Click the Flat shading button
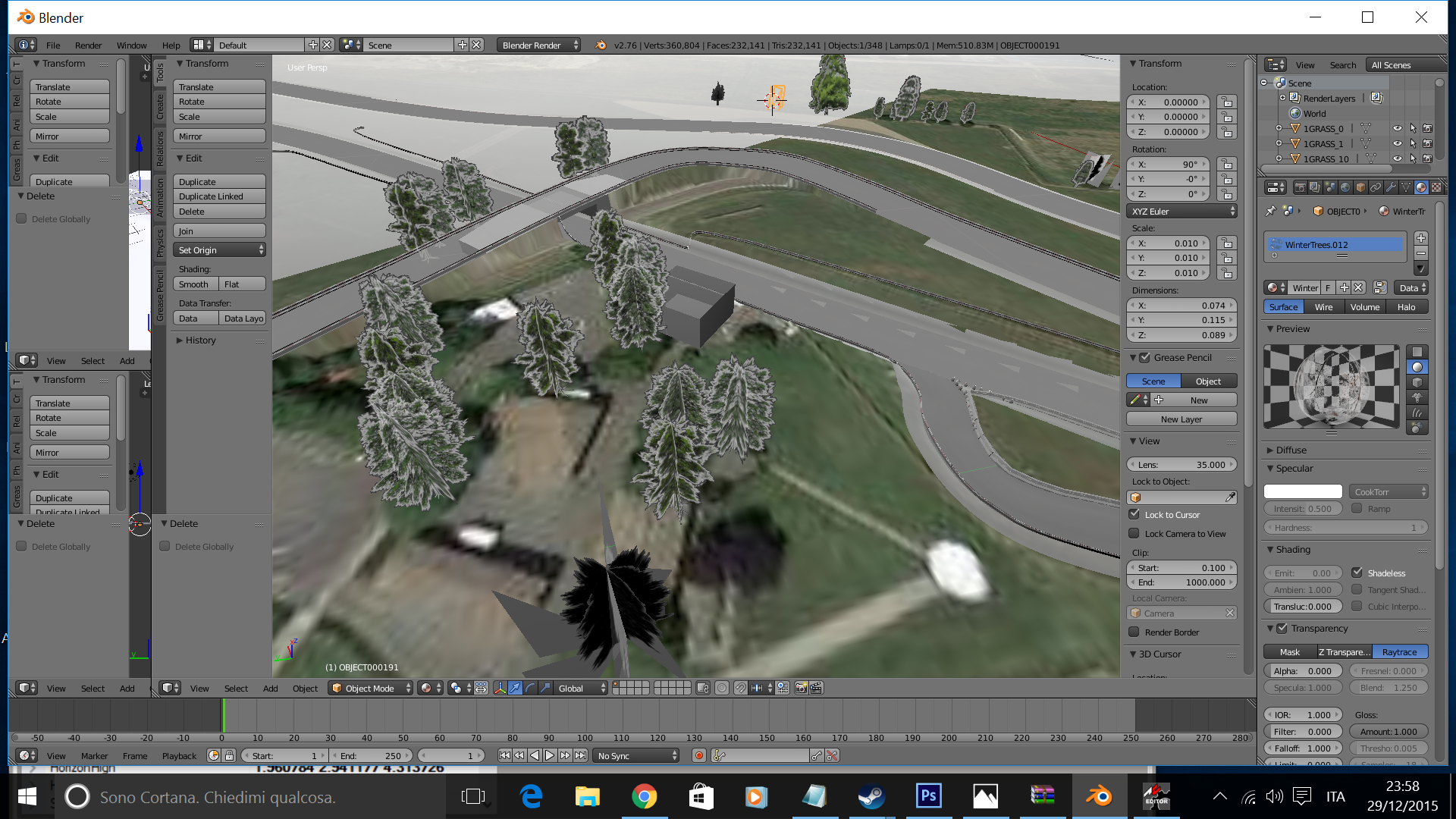Screen dimensions: 1456x819 pyautogui.click(x=243, y=284)
